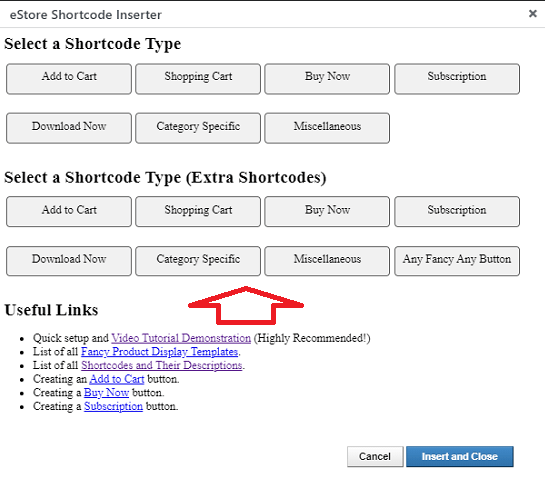Cancel the shortcode insertion
Image resolution: width=545 pixels, height=479 pixels.
tap(375, 456)
